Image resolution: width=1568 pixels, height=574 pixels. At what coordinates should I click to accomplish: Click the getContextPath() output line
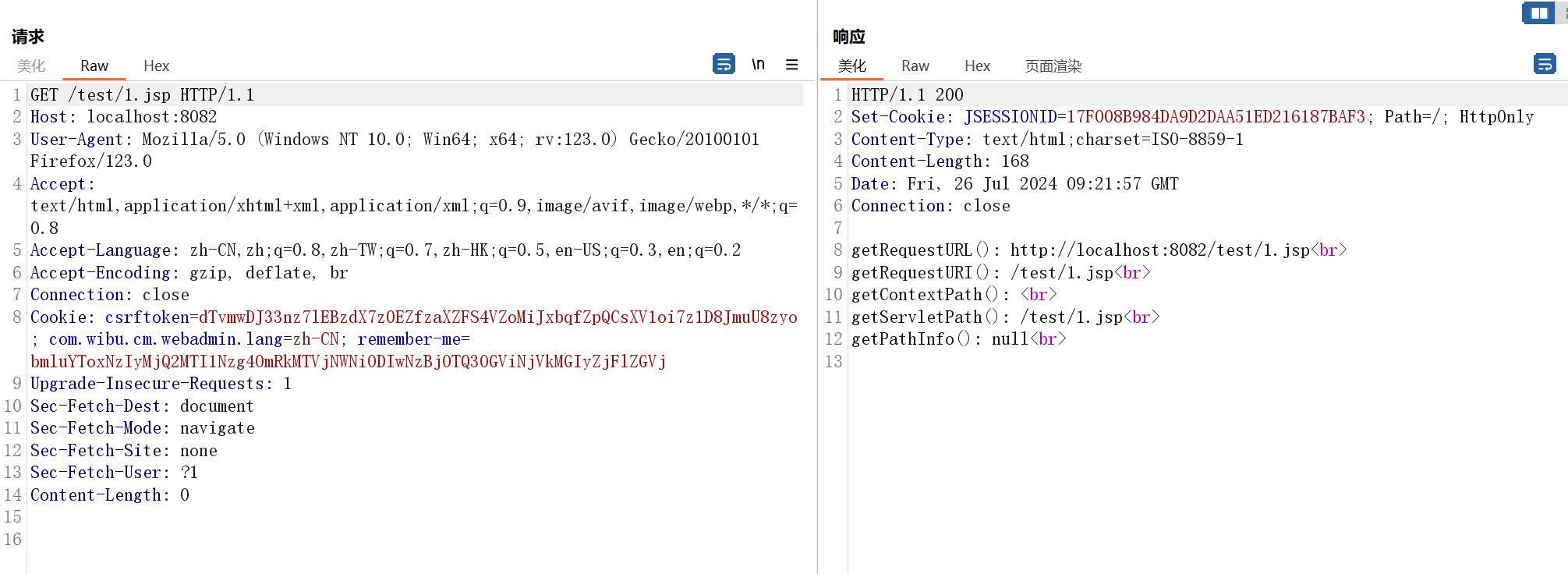(x=954, y=295)
